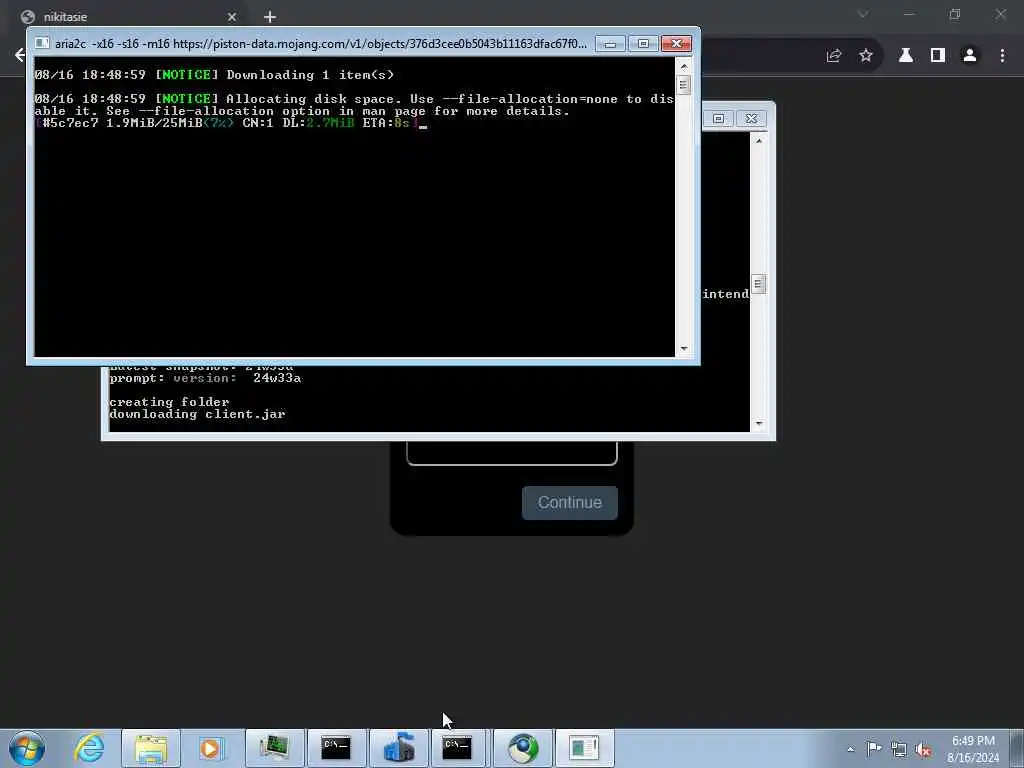Open the clock showing 6:49 PM
This screenshot has height=768, width=1024.
pos(972,748)
